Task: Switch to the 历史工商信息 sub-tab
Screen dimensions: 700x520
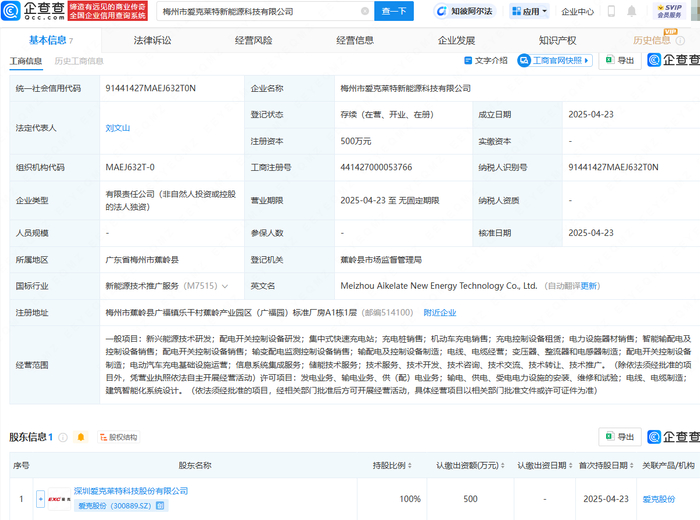Action: click(79, 61)
